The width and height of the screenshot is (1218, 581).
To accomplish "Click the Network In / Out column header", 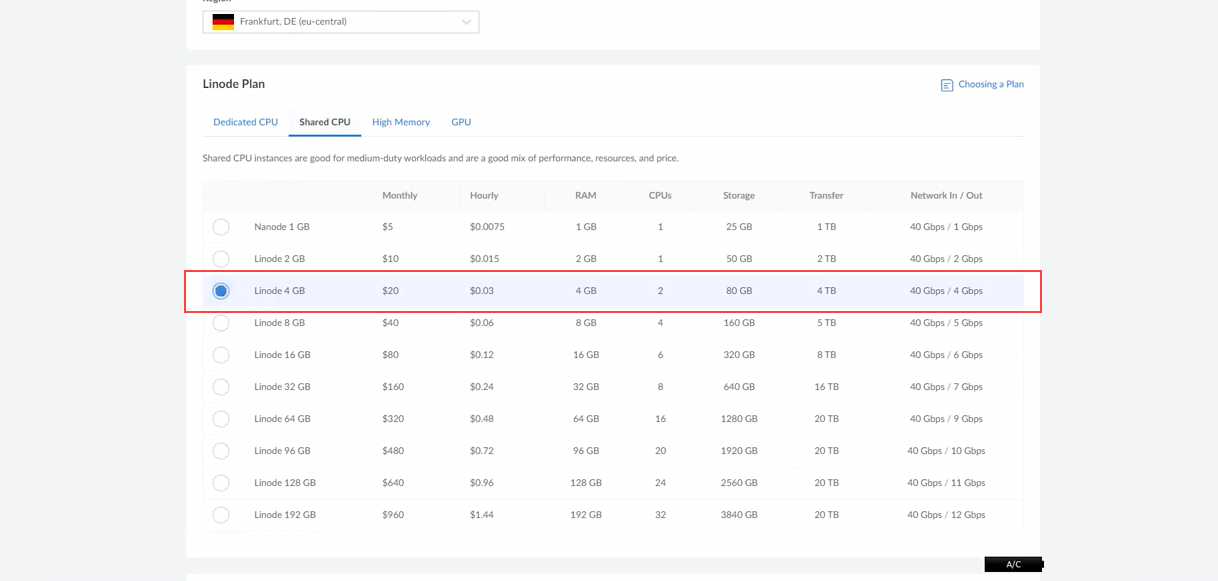I will click(946, 195).
